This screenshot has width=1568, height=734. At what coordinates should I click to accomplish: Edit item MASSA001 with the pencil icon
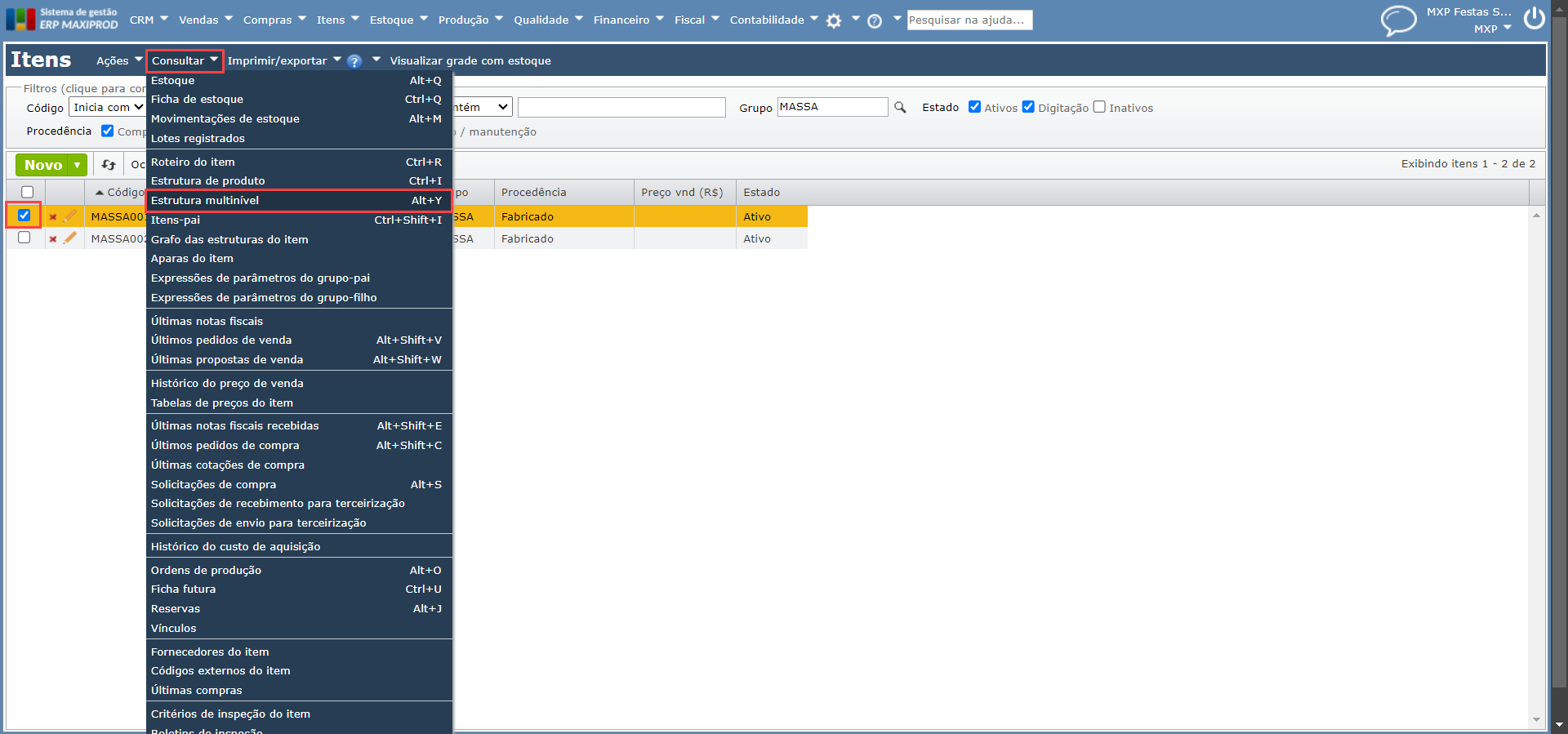click(x=70, y=216)
